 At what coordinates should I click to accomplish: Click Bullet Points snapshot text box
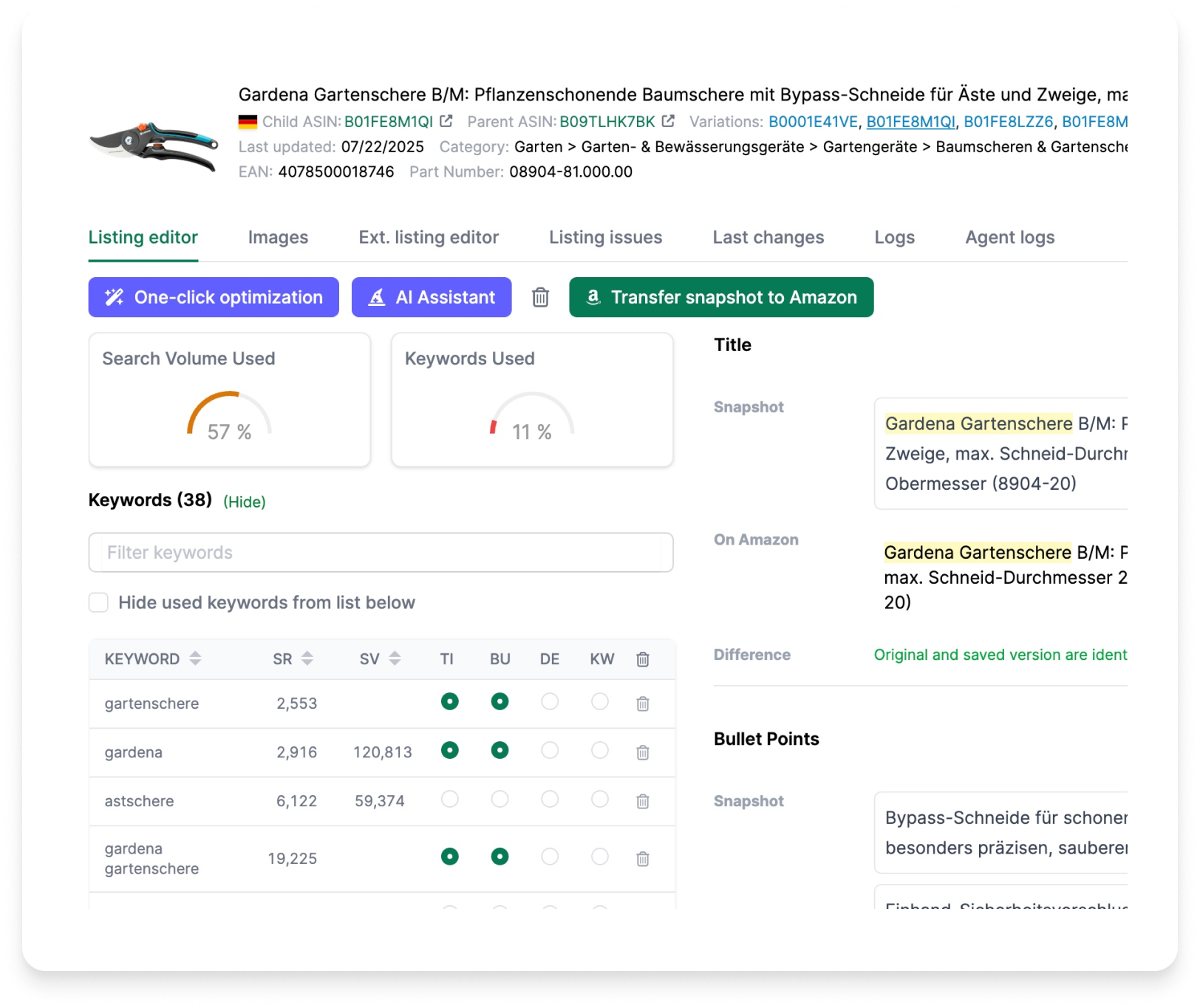coord(1000,833)
